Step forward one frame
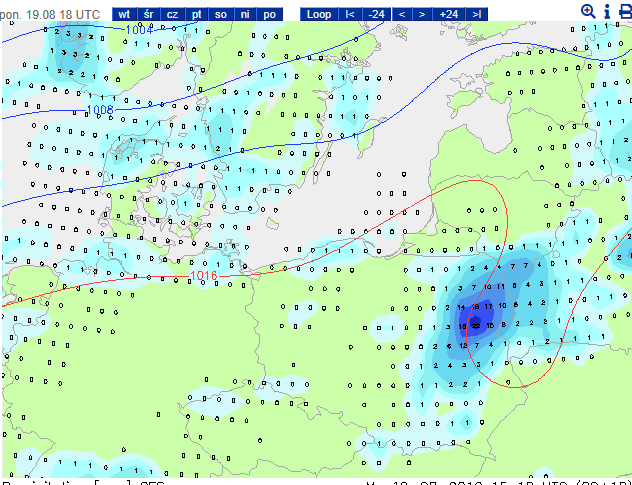 pos(422,14)
